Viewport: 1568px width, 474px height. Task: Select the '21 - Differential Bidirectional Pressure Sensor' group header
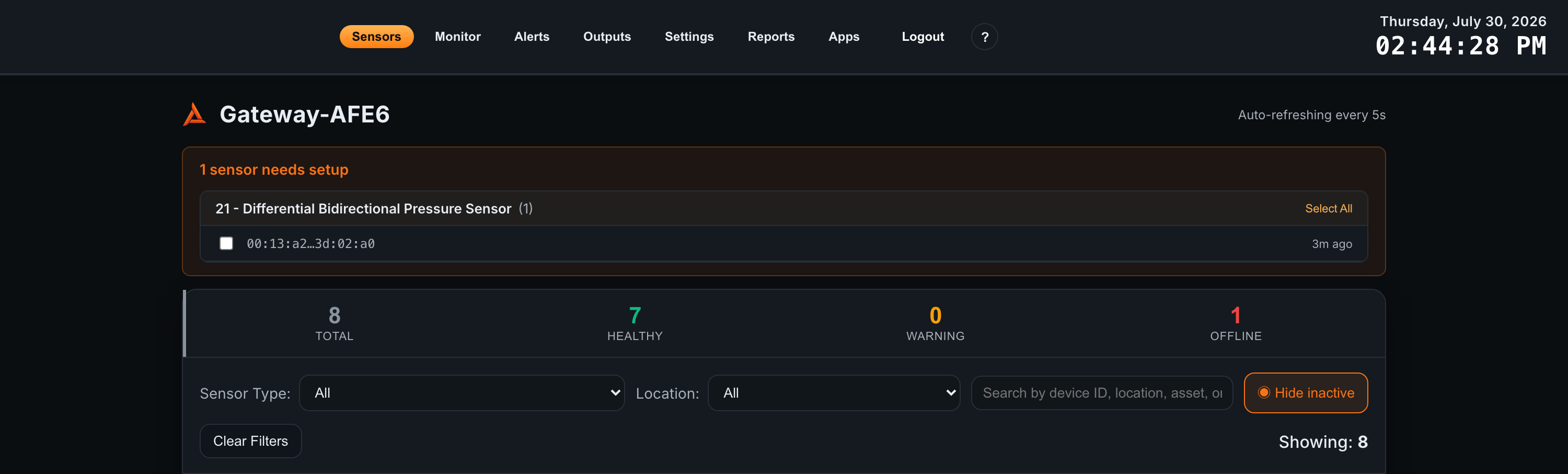pyautogui.click(x=783, y=208)
